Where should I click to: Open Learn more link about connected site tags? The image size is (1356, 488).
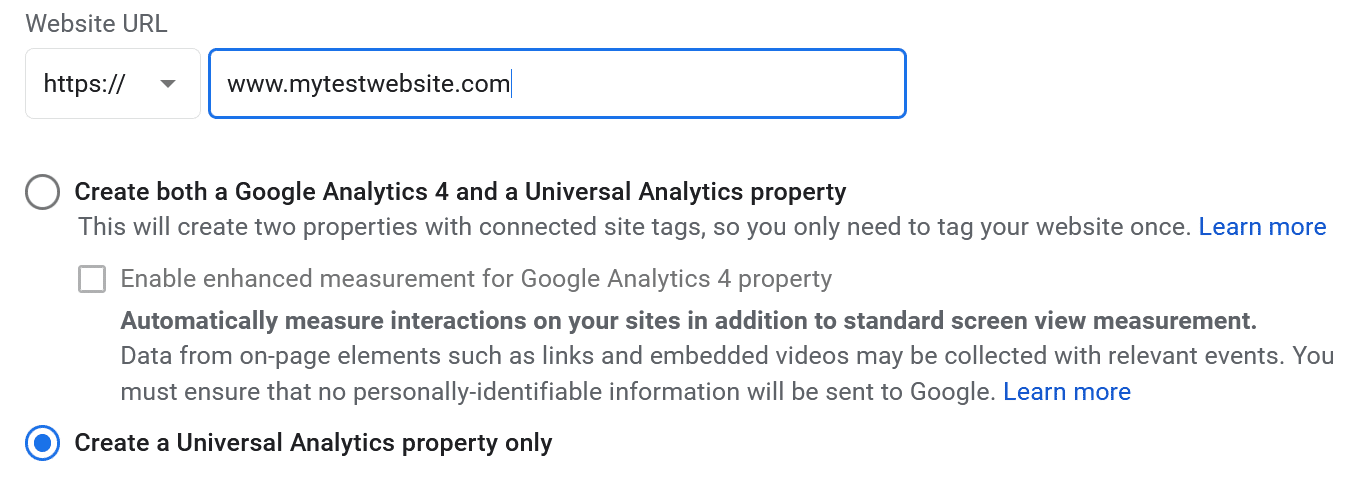1262,227
